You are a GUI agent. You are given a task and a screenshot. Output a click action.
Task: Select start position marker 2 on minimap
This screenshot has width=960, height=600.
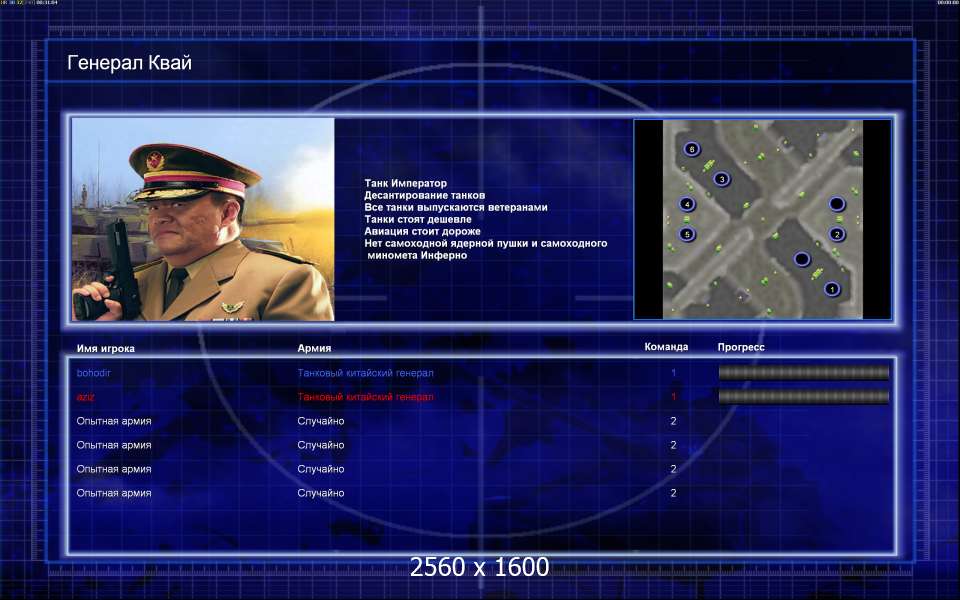[x=837, y=234]
